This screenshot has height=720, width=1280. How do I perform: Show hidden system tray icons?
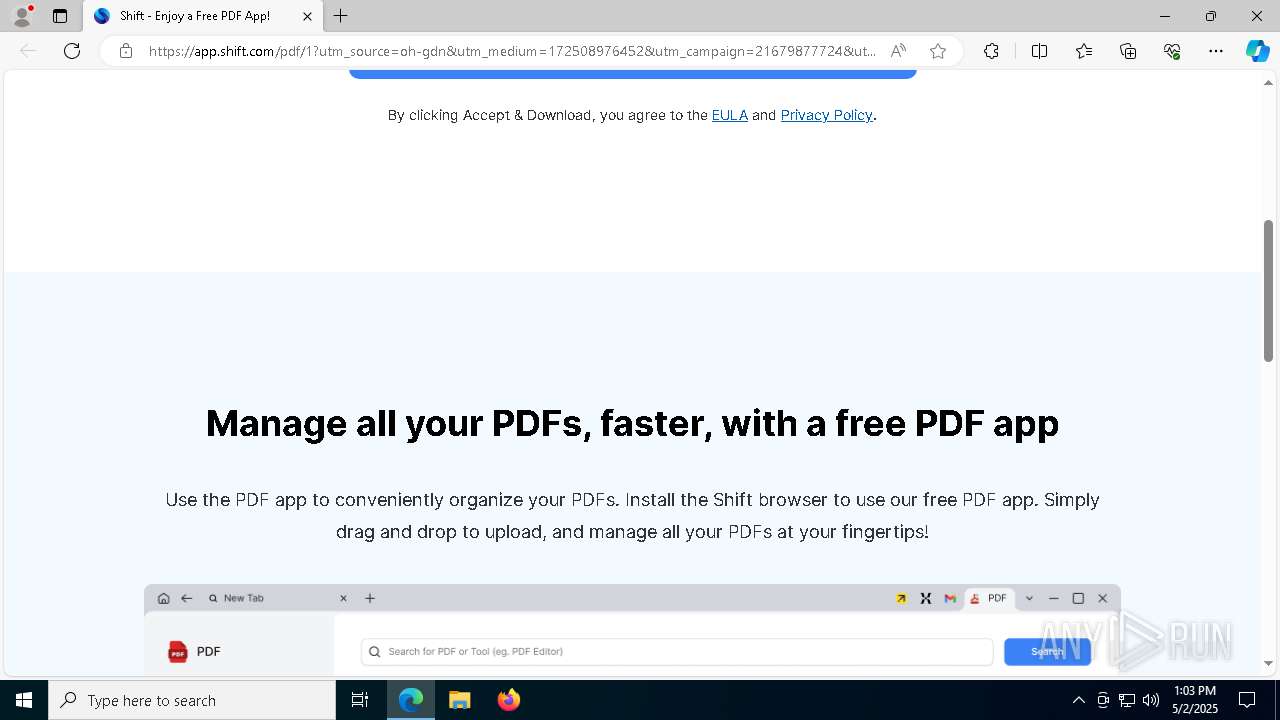click(1078, 700)
